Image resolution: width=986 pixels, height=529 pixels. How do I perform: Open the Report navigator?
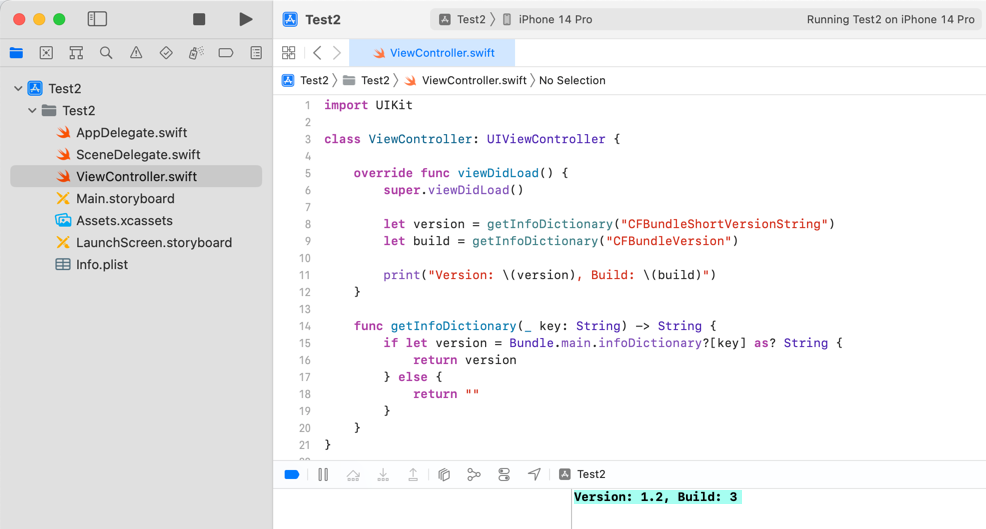coord(256,53)
